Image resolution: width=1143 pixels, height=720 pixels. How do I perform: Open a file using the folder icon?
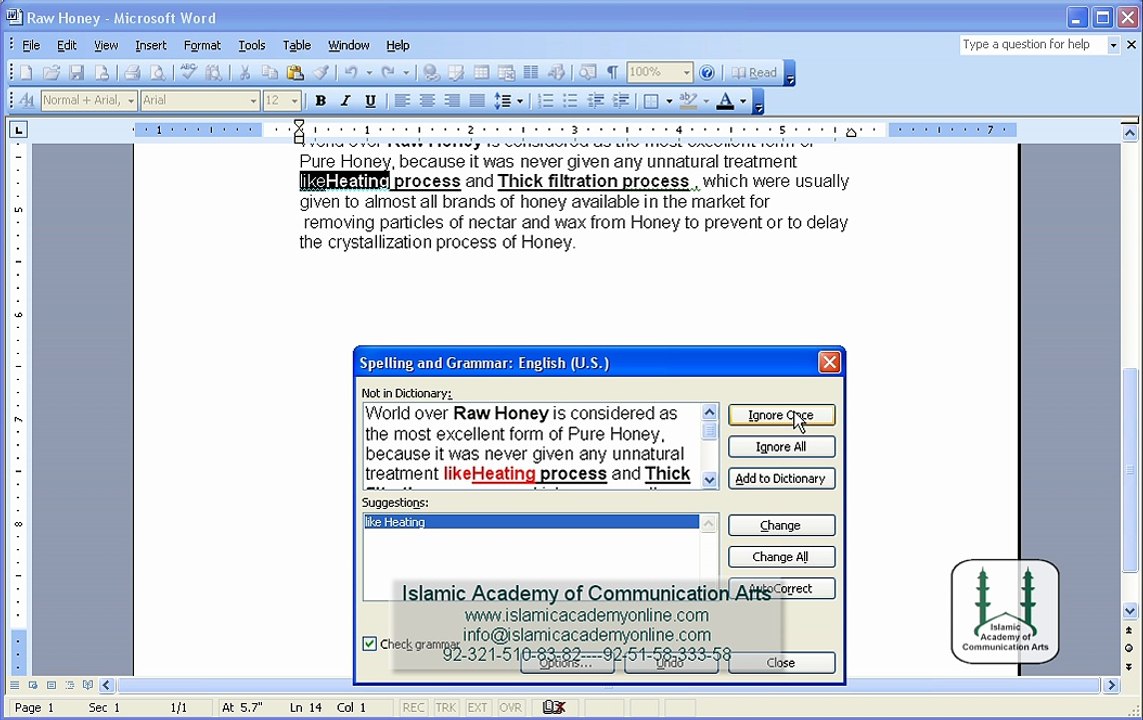coord(51,72)
